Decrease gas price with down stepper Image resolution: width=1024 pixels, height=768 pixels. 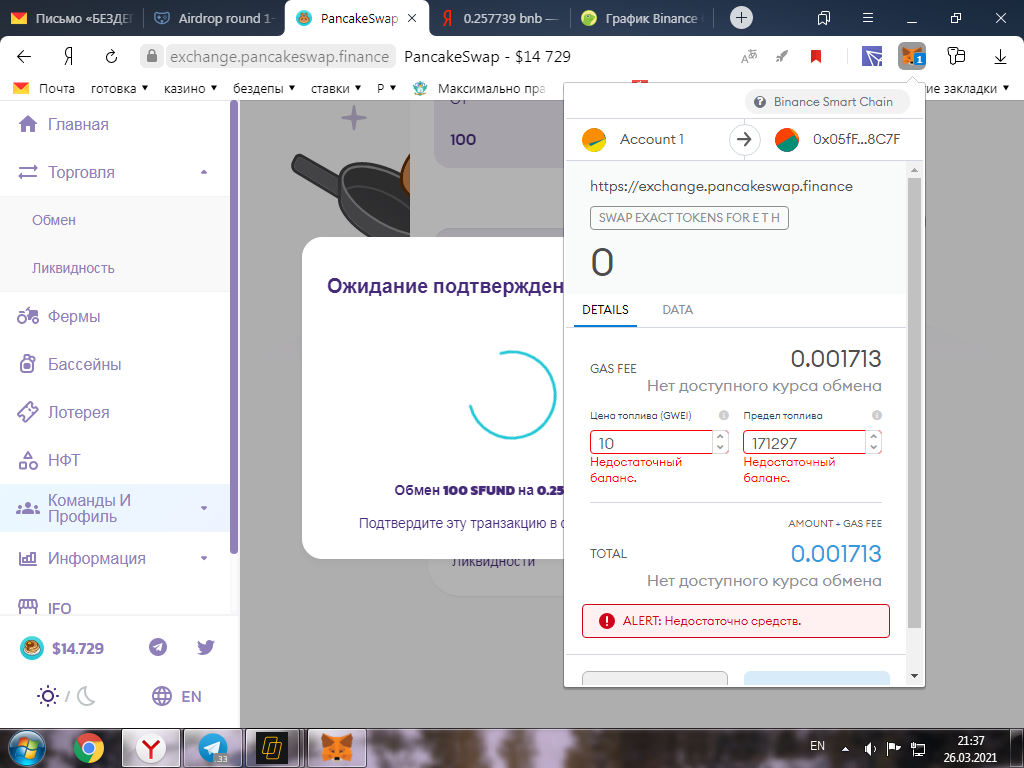720,449
